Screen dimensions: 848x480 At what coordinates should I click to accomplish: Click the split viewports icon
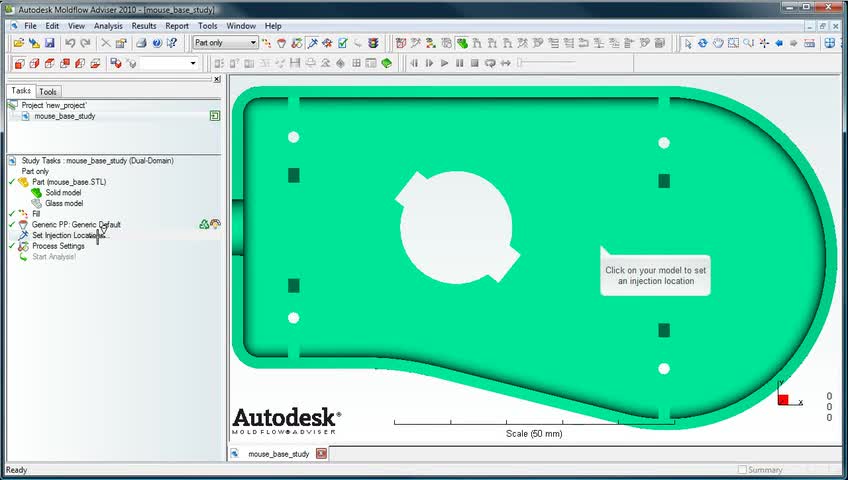pos(830,43)
